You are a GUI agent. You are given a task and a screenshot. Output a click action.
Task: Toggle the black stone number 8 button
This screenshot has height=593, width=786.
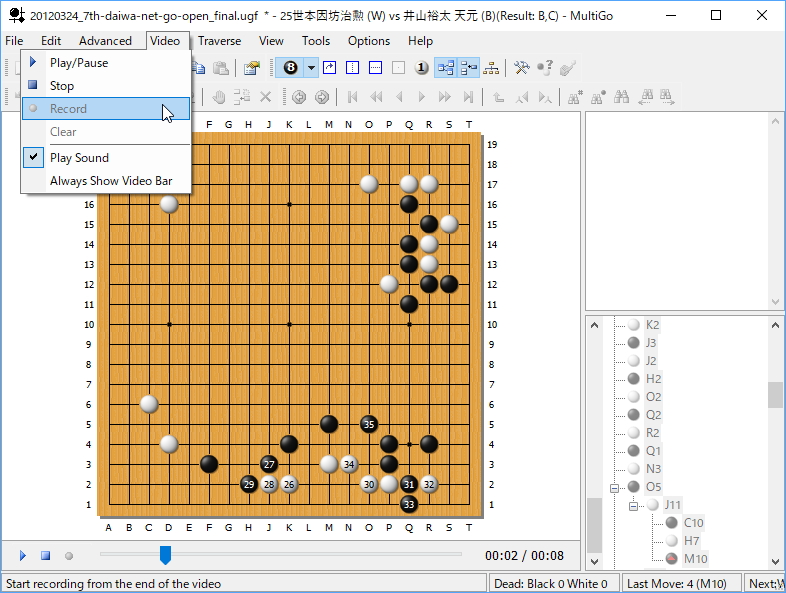(x=290, y=68)
